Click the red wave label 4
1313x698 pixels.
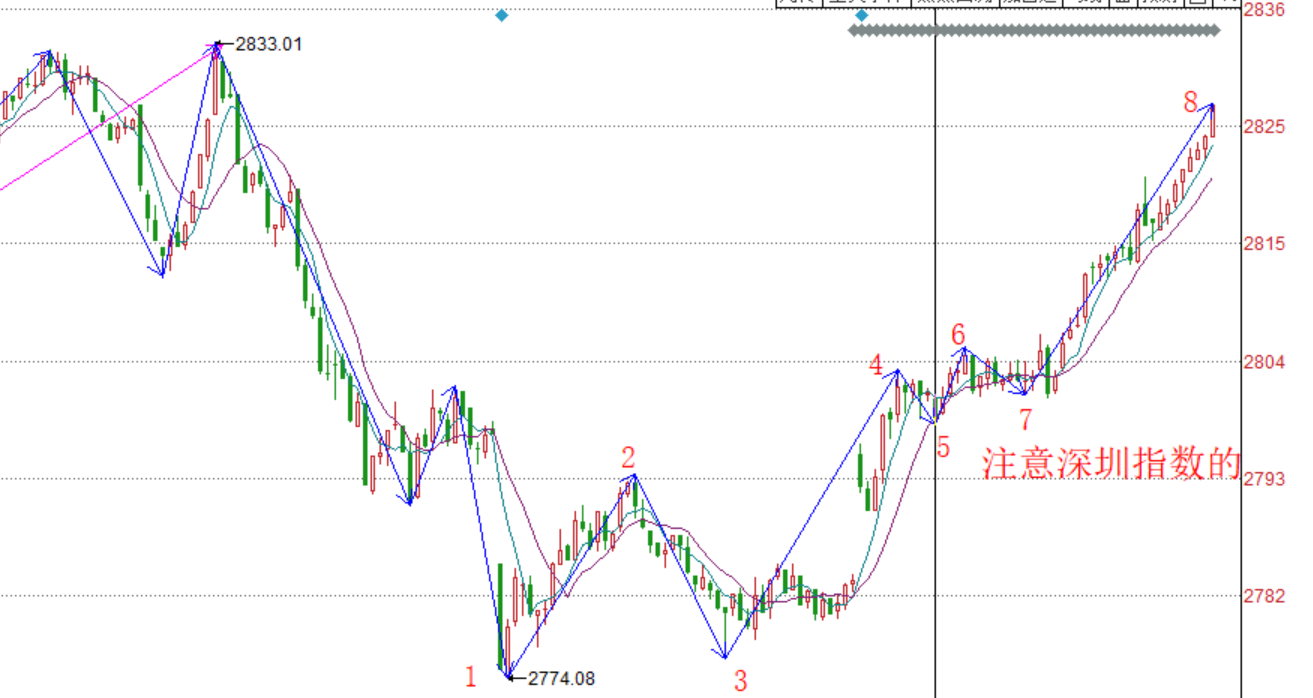(876, 365)
